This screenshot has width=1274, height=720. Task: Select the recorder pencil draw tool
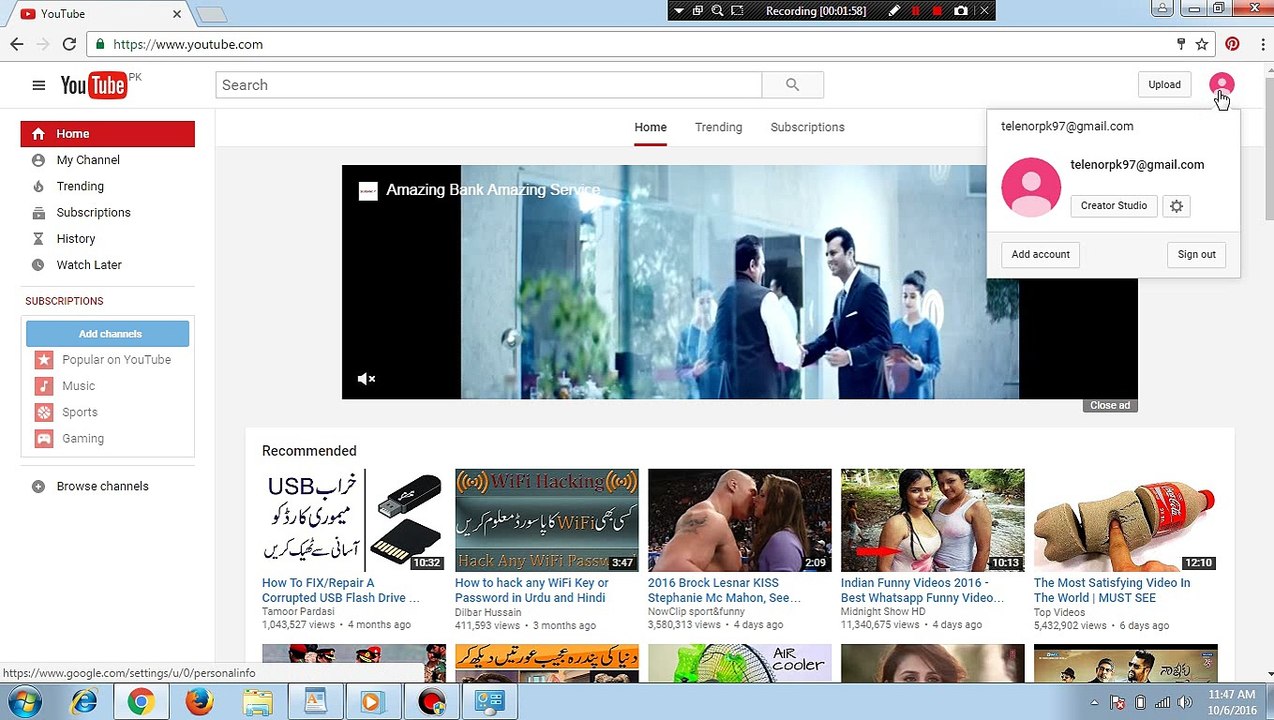click(x=894, y=11)
